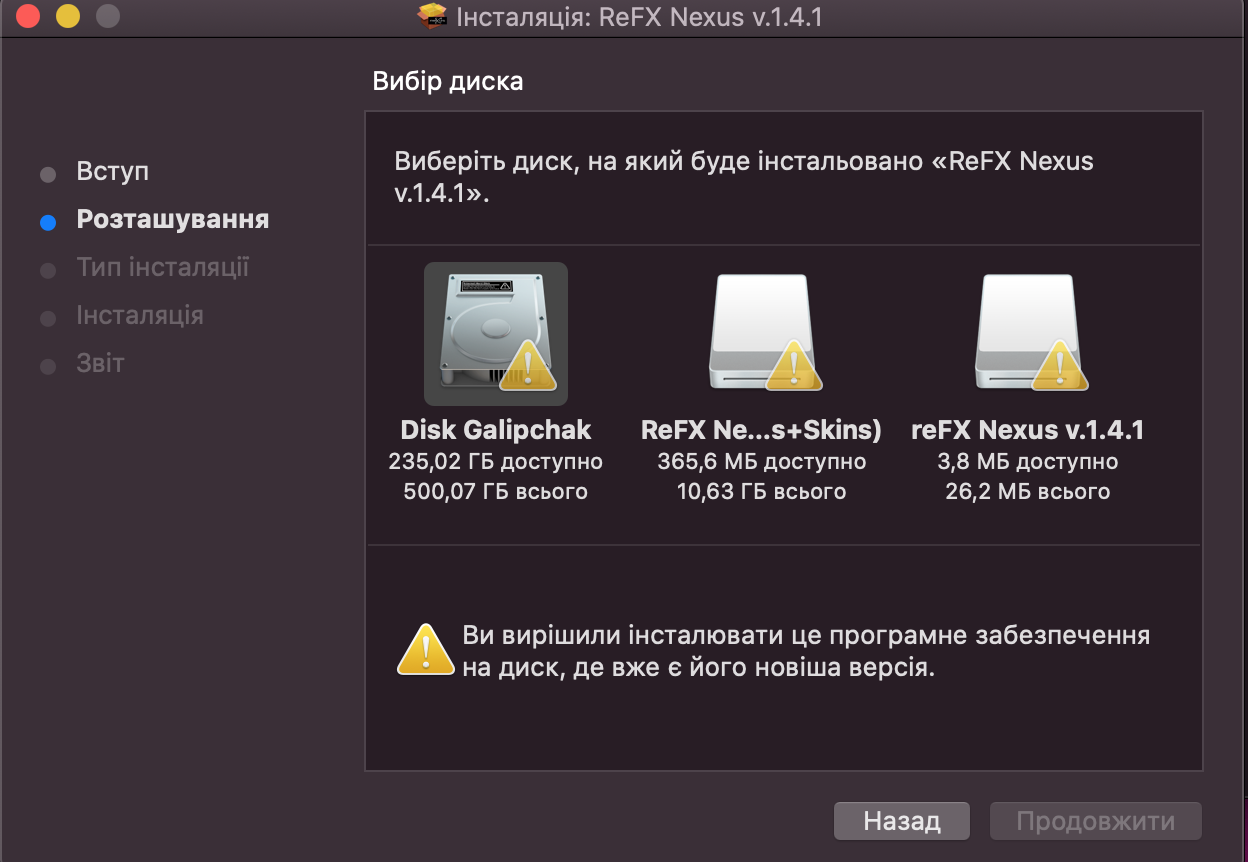Click the yellow warning triangle beside the message
Screen dimensions: 1248x862
click(426, 651)
